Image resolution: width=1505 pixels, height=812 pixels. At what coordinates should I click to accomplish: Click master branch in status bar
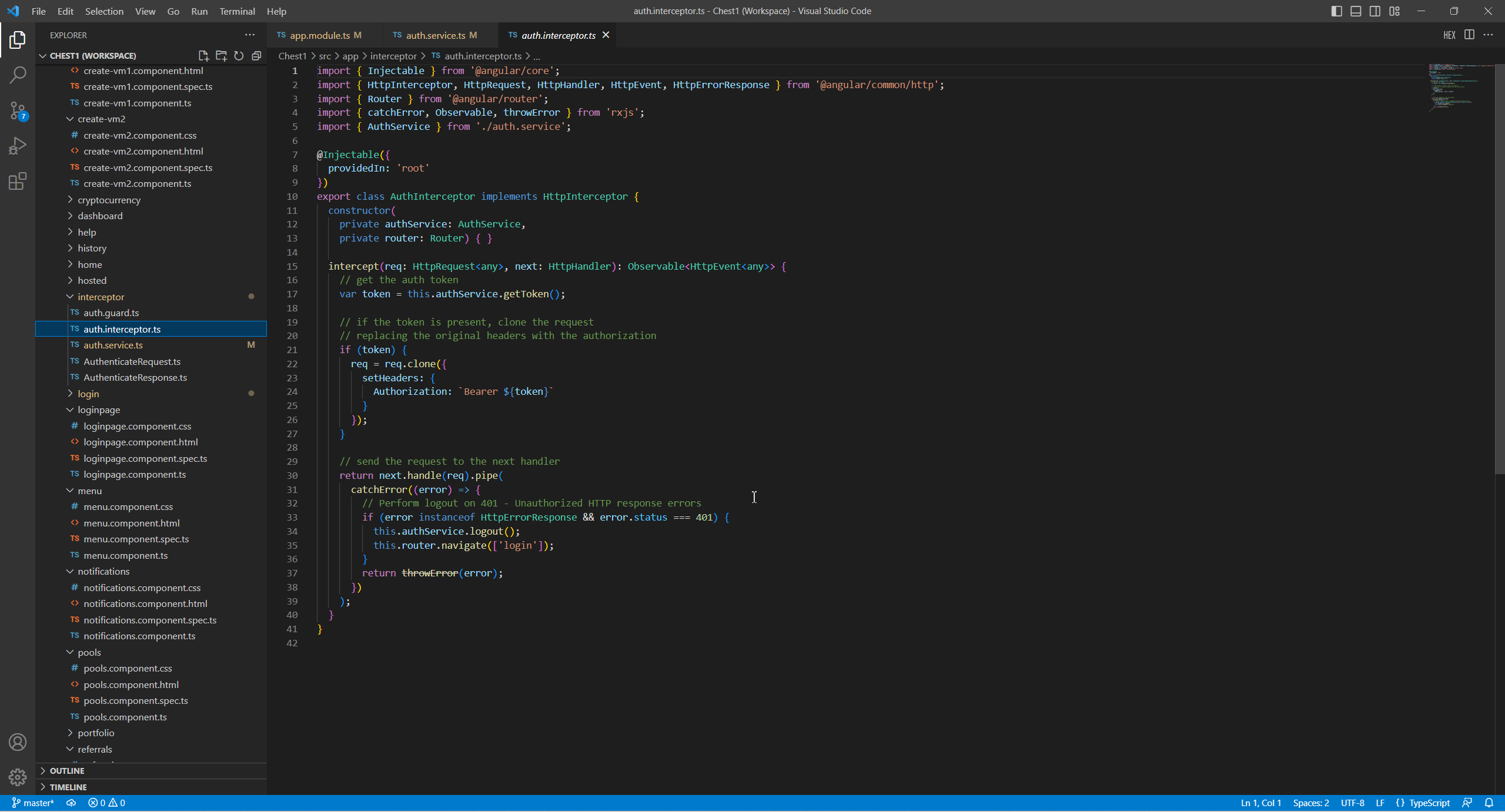[33, 803]
